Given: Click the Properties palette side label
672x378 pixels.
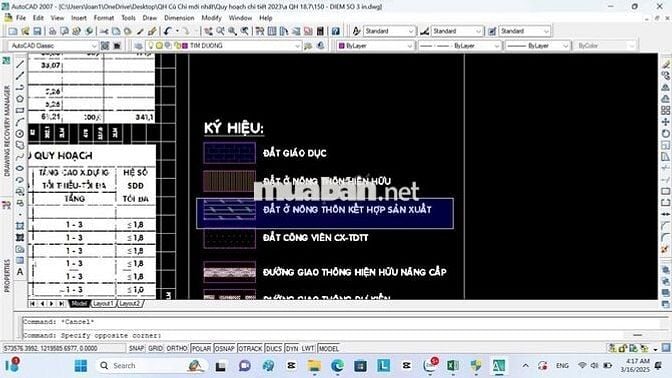Looking at the screenshot, I should click(x=7, y=276).
